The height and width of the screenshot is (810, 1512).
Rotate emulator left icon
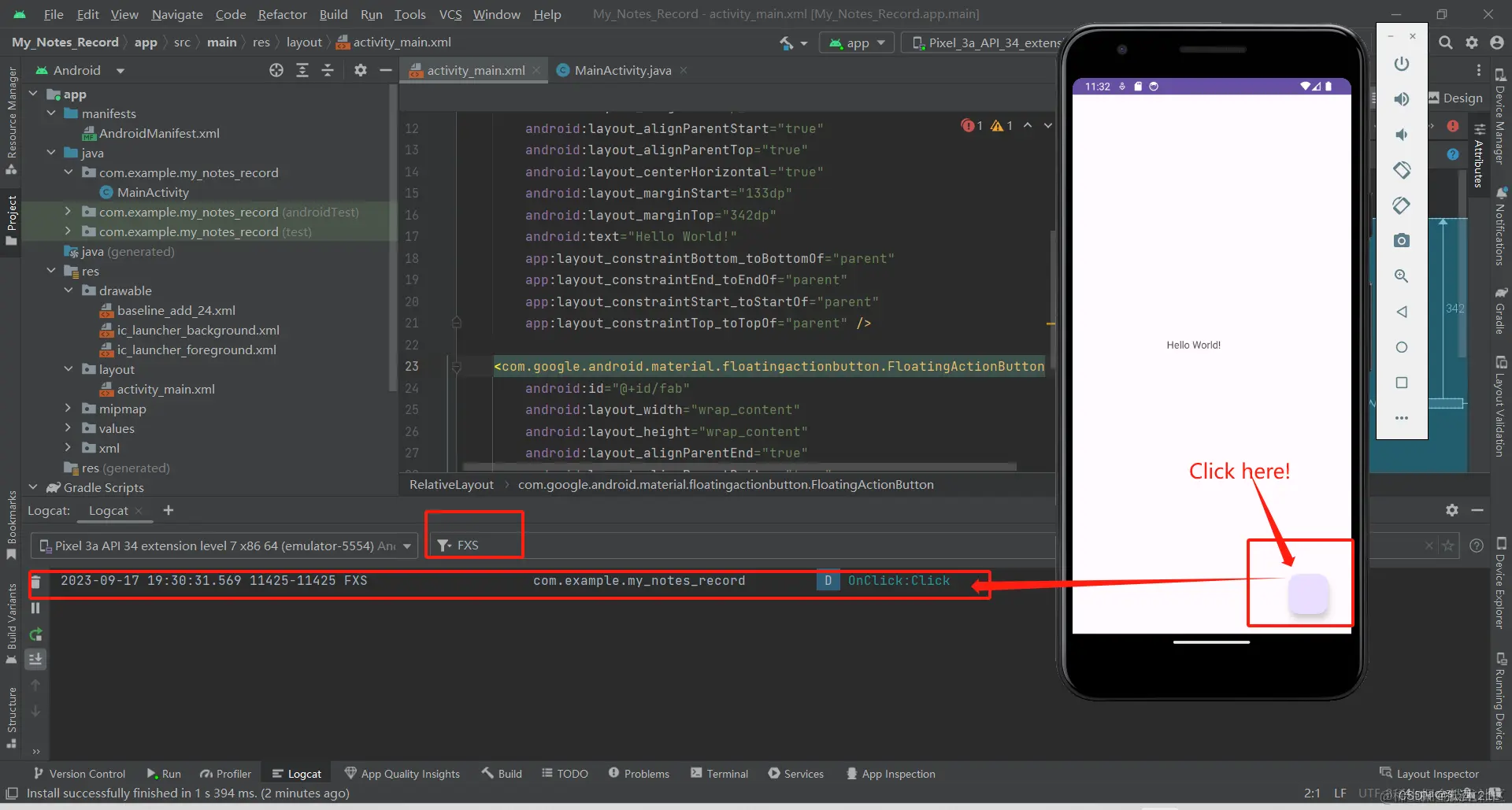[1402, 170]
